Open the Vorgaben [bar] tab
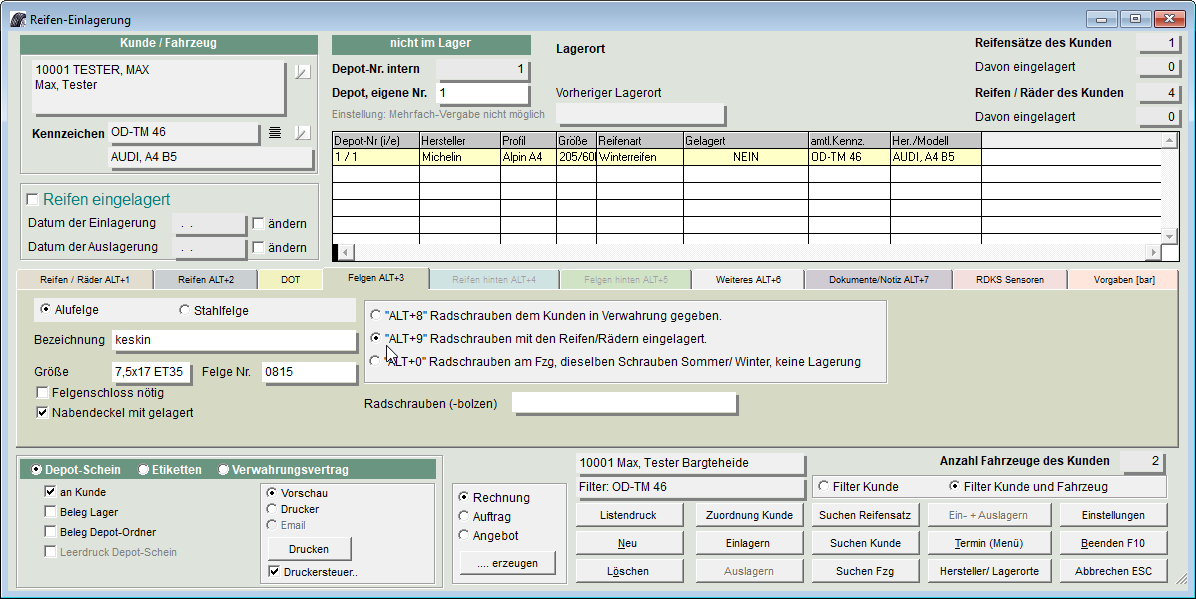 click(1124, 280)
